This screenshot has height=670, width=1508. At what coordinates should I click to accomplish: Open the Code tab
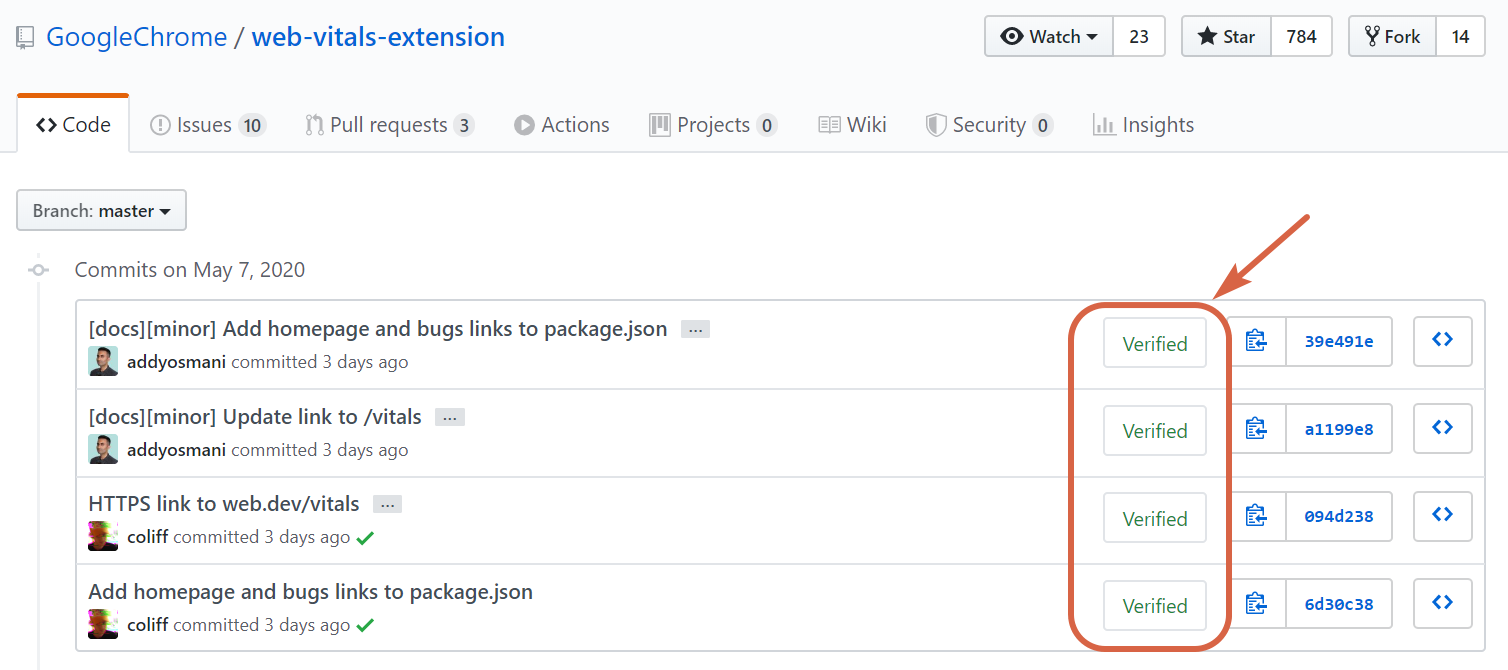[x=73, y=125]
